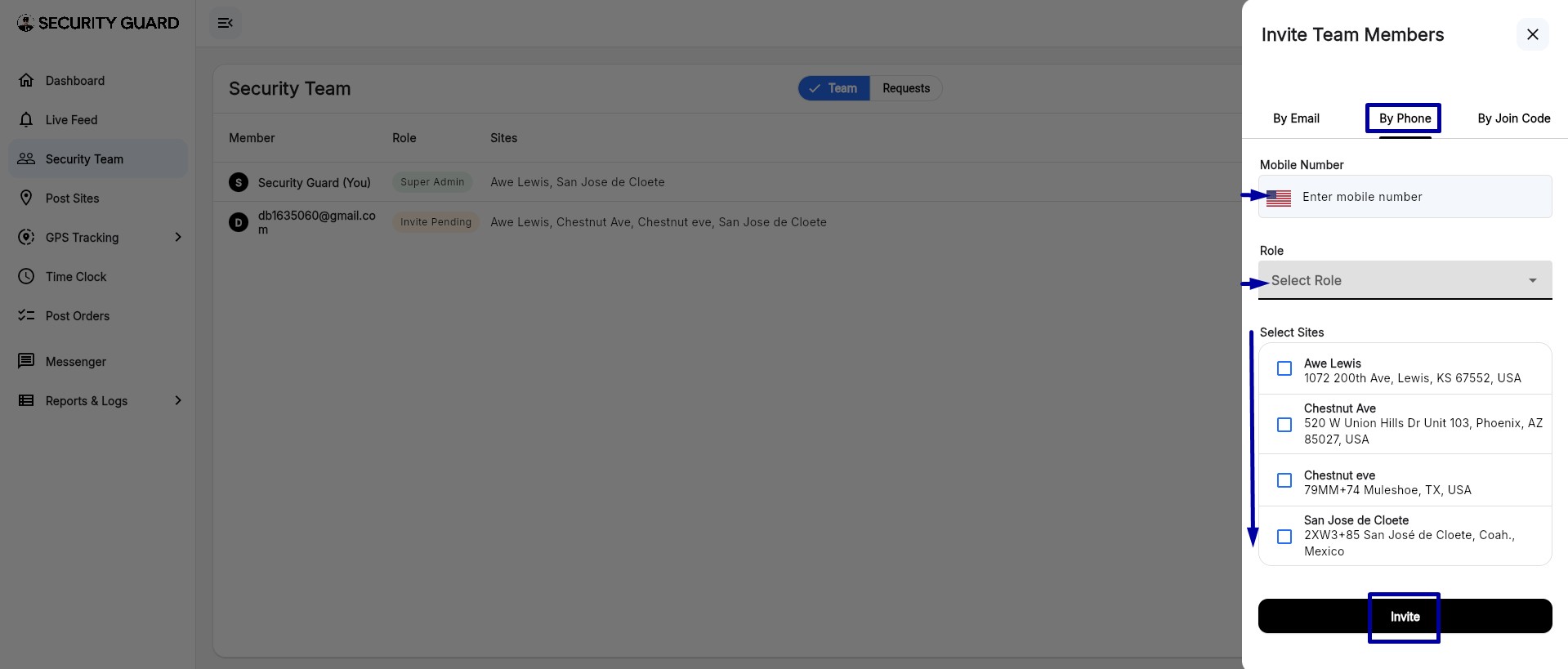Expand the GPS Tracking submenu chevron
The image size is (1568, 669).
click(178, 237)
